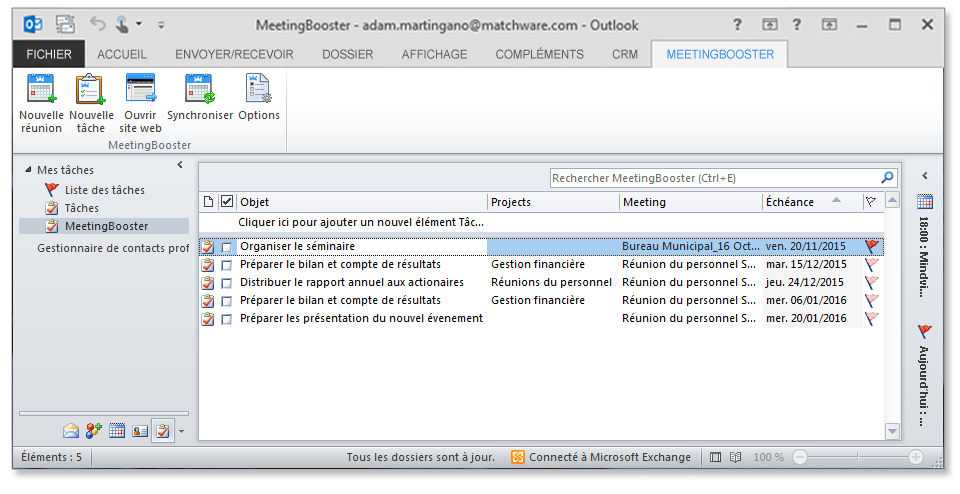Click the flag on Organiser le séminaire row
The image size is (960, 494).
[x=872, y=246]
